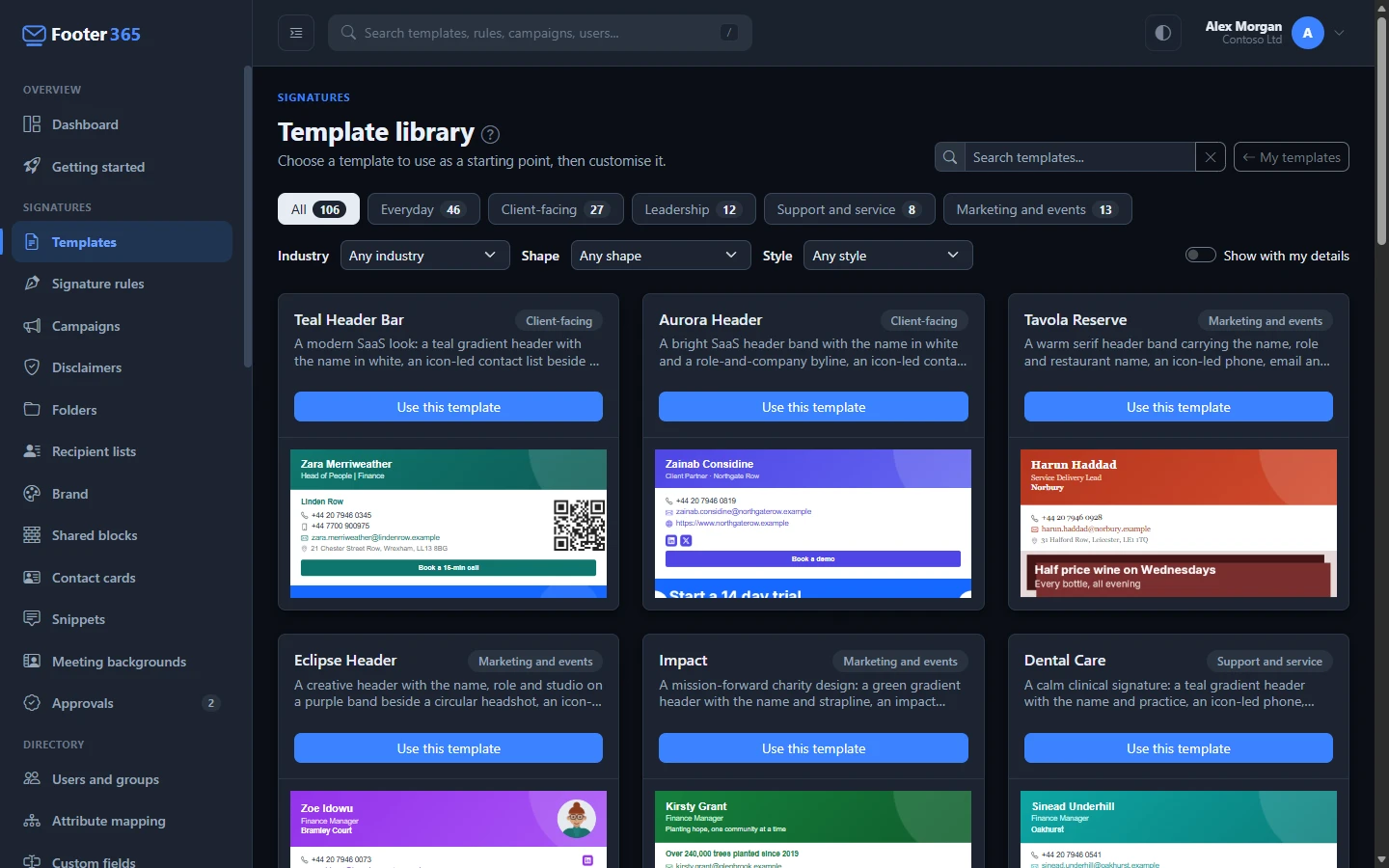Expand the Industry dropdown
Image resolution: width=1389 pixels, height=868 pixels.
pos(423,256)
